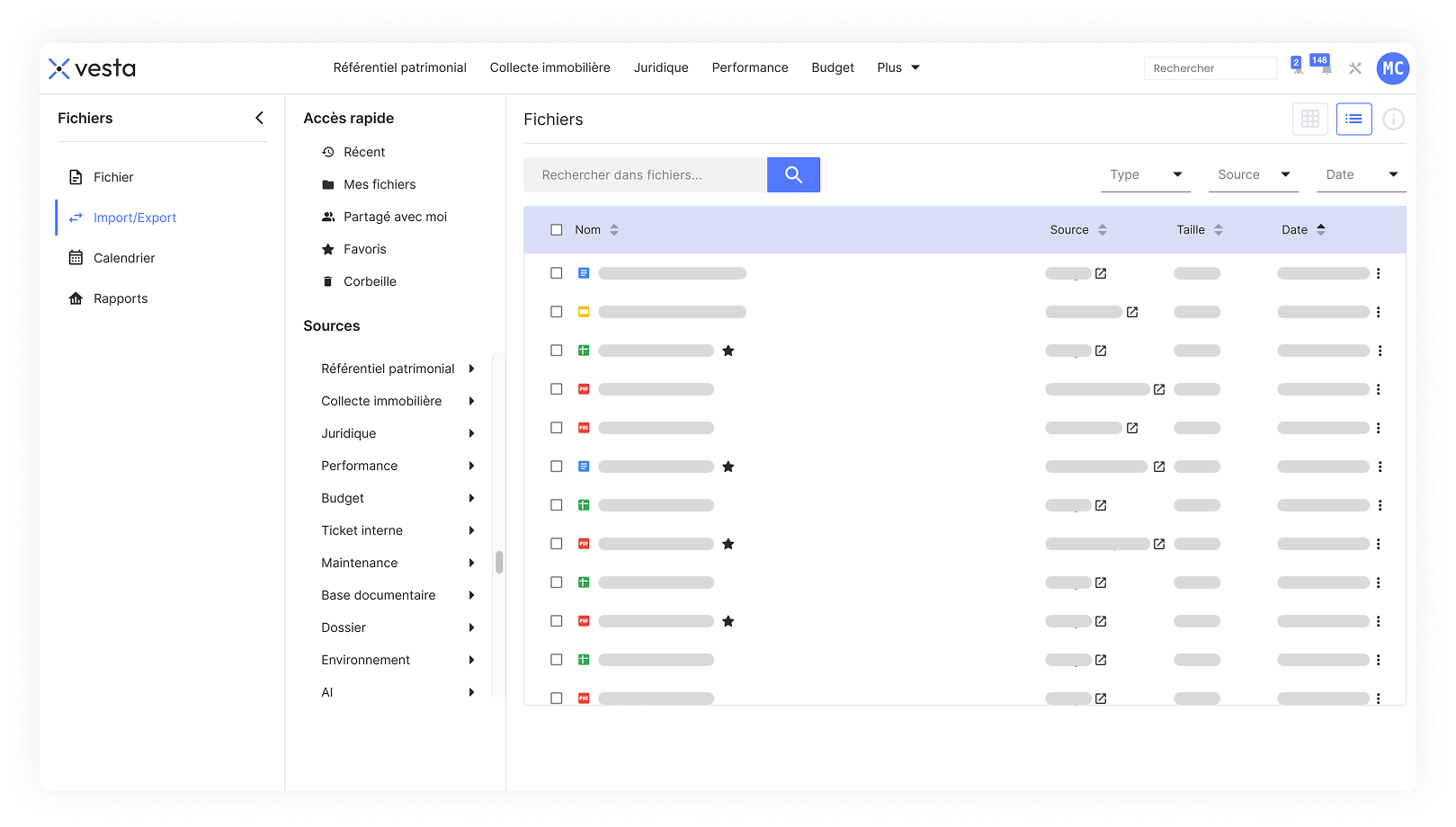The image size is (1456, 827).
Task: Open Import/Export in the left sidebar
Action: click(x=135, y=218)
